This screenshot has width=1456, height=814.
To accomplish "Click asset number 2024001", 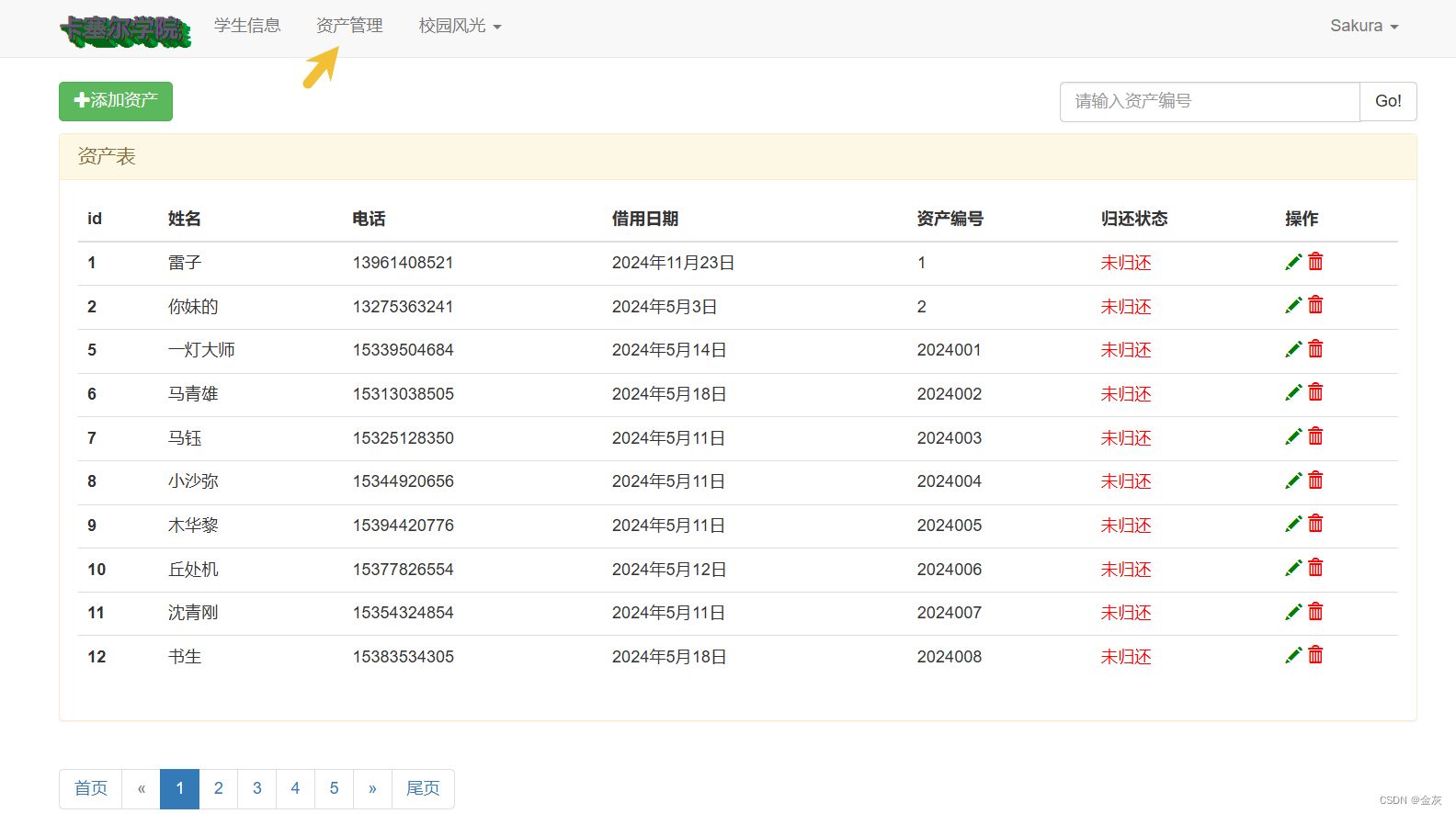I will tap(950, 350).
